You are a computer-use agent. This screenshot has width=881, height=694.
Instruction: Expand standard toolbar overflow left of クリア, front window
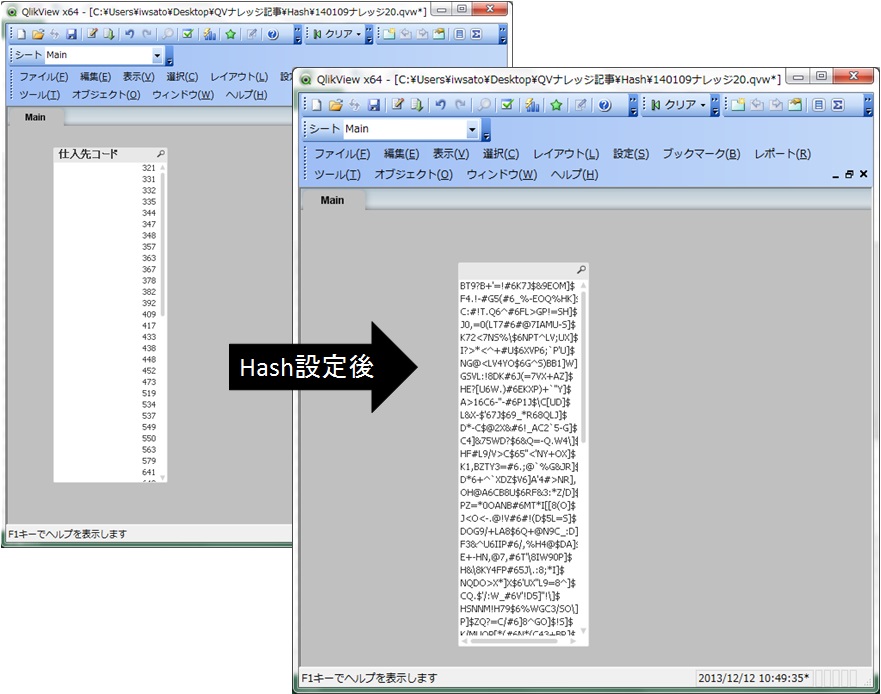point(633,105)
